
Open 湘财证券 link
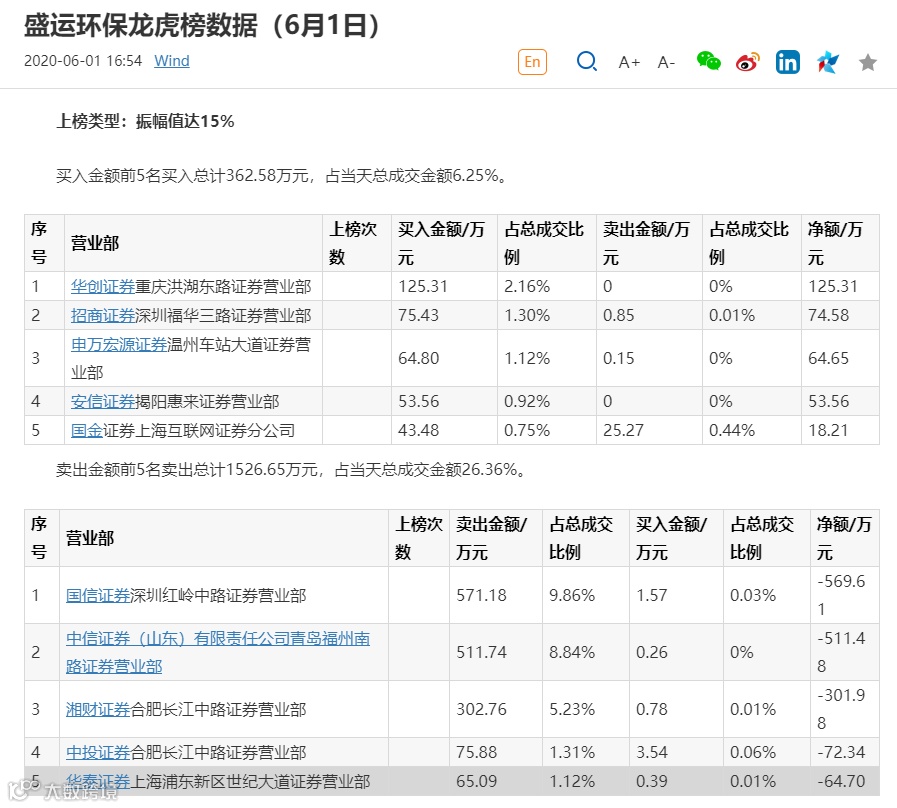pos(98,710)
